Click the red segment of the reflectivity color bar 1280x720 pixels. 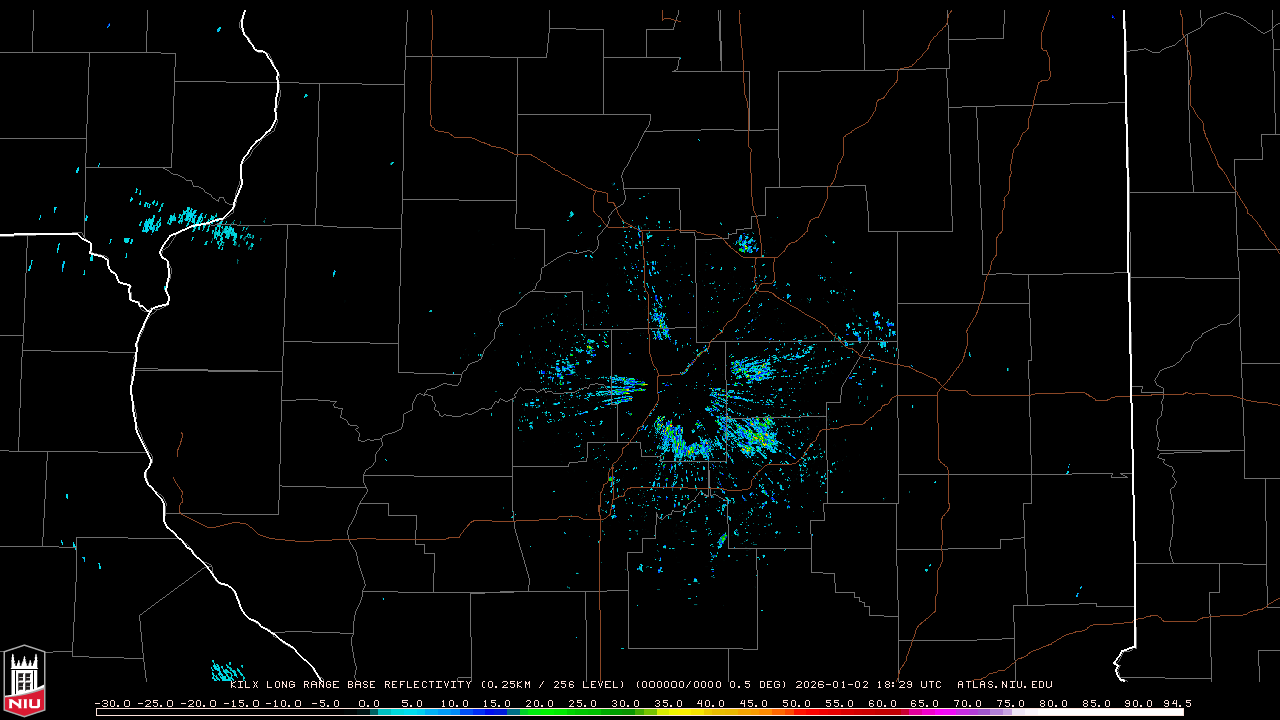tap(845, 712)
